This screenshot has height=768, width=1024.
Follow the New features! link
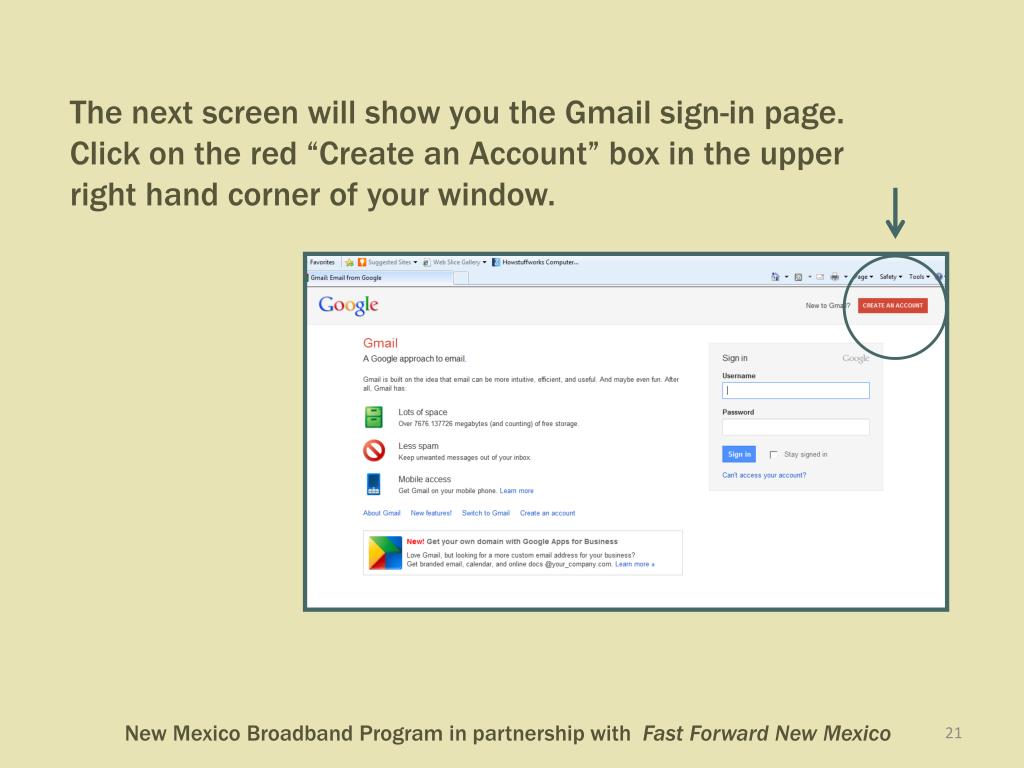(431, 513)
